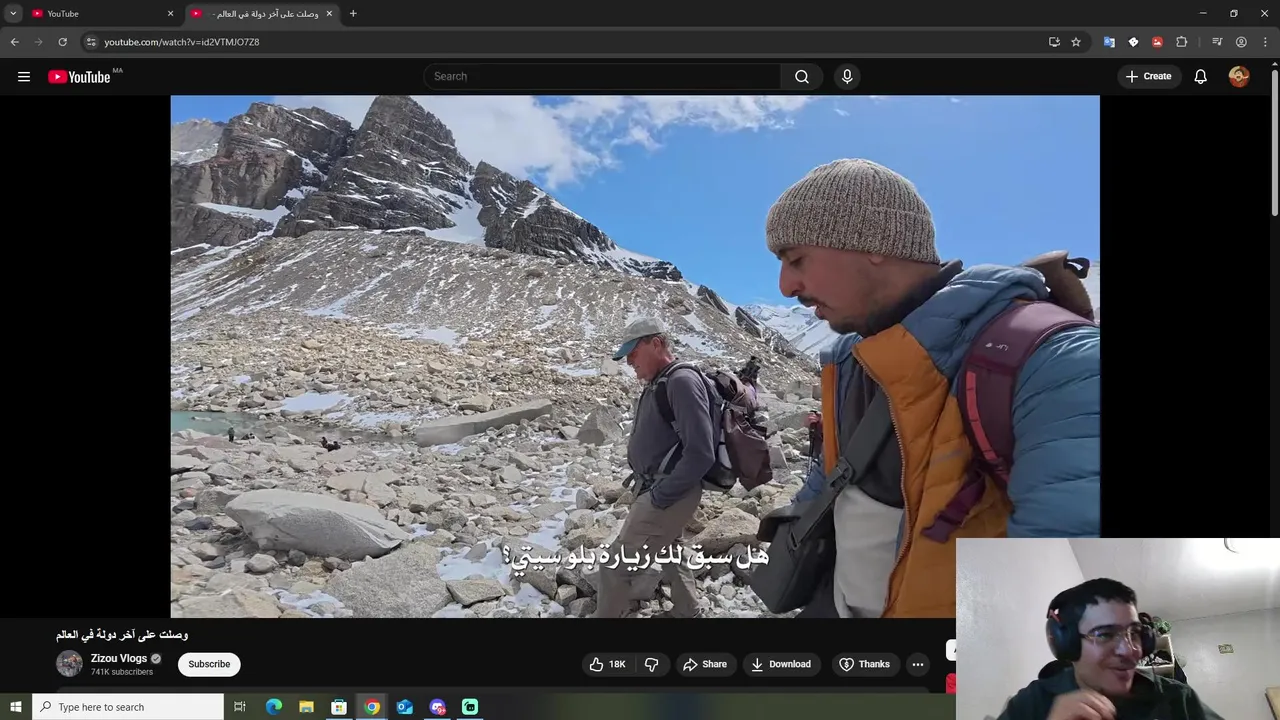Focus the YouTube Search input field

603,76
